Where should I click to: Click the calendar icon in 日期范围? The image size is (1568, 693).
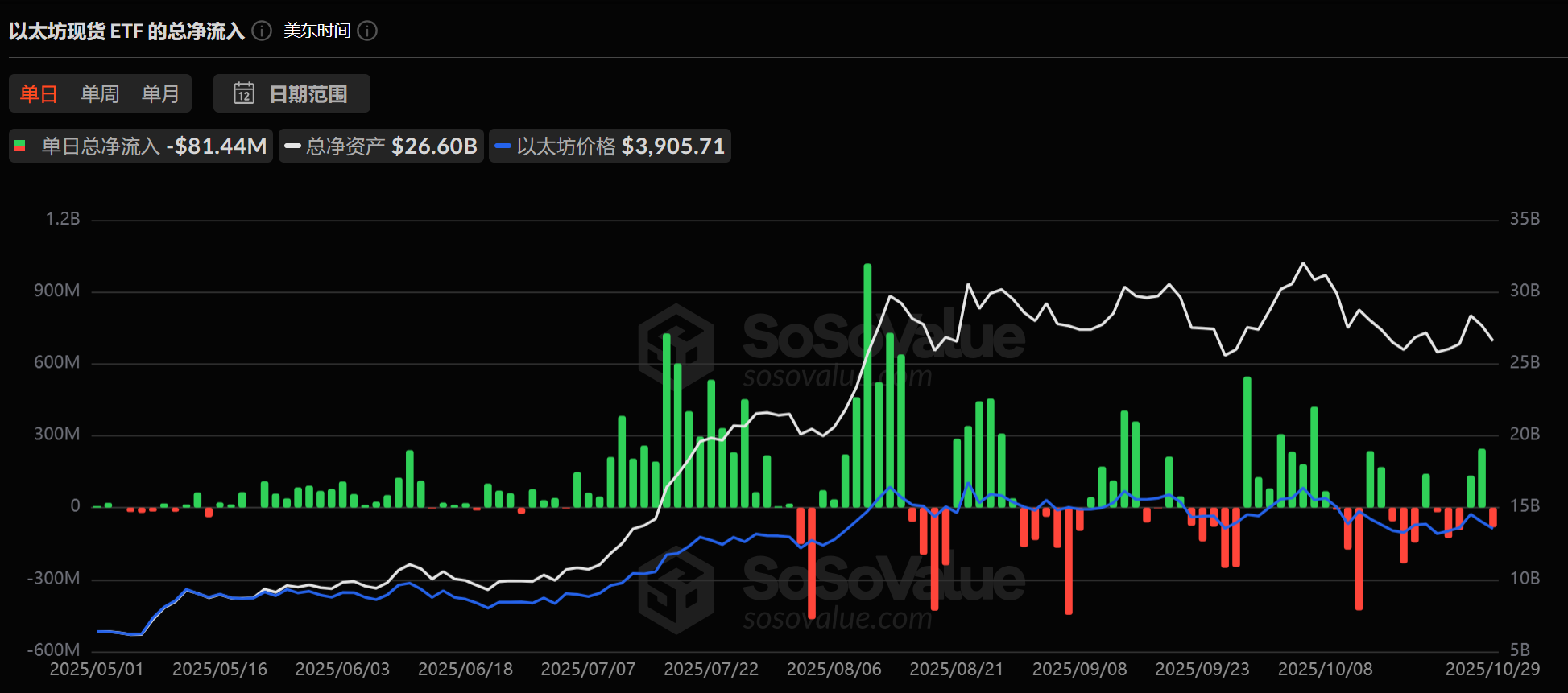tap(243, 93)
